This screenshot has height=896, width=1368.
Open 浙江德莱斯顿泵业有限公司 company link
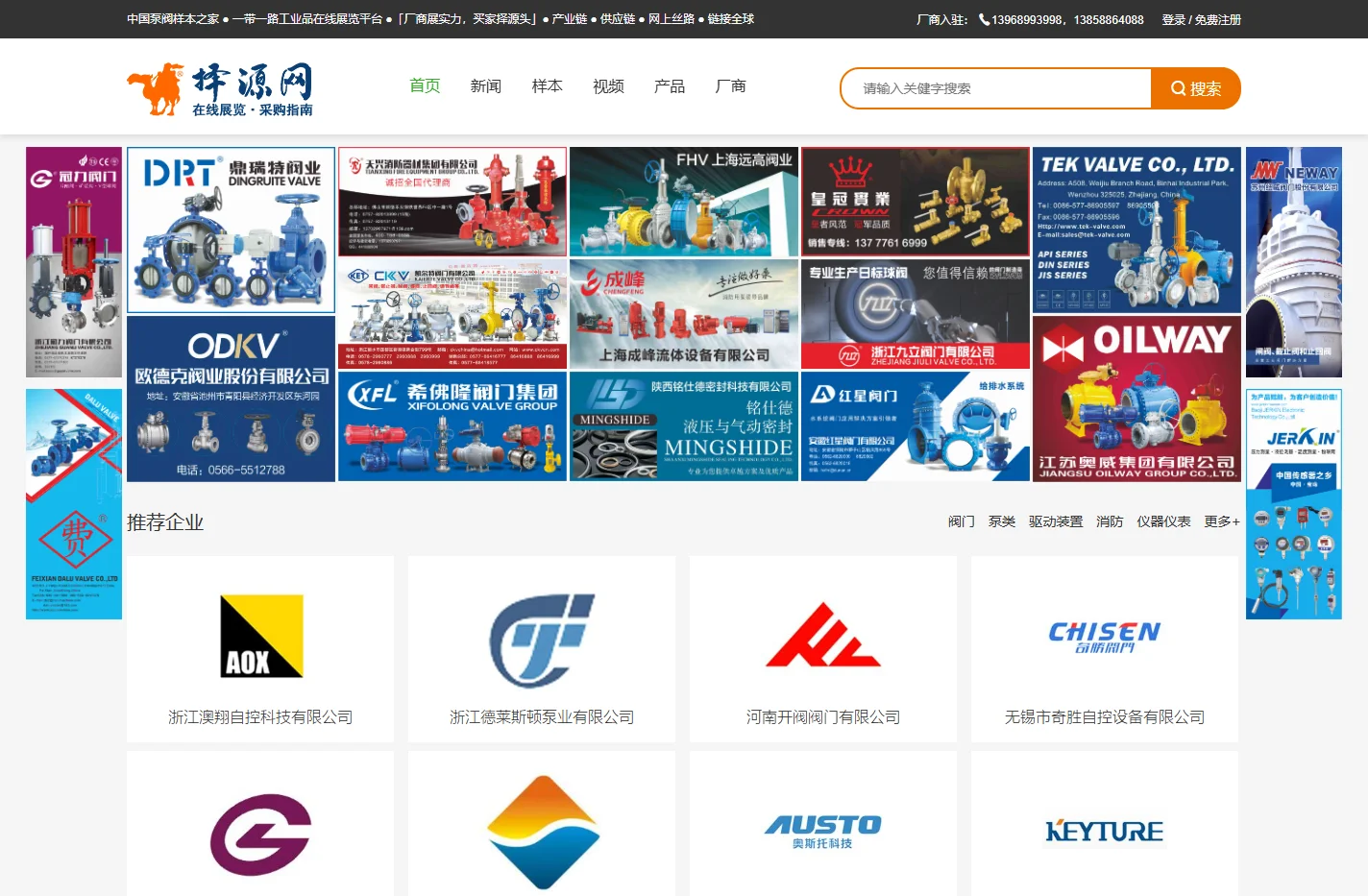tap(542, 717)
